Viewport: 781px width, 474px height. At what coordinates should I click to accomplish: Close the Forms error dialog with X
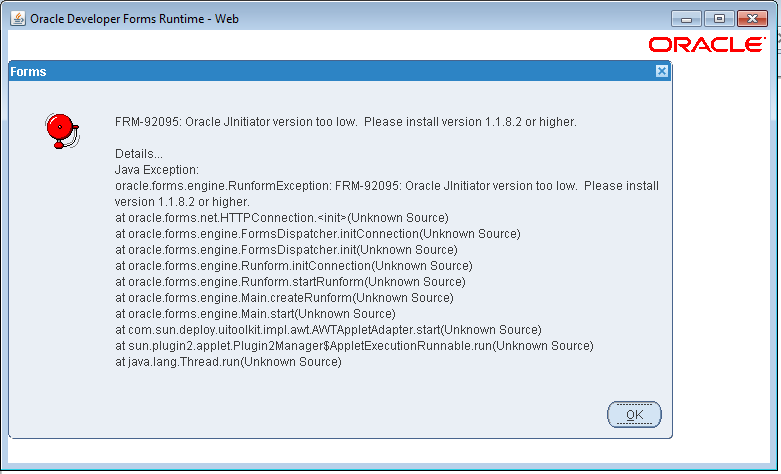click(661, 71)
